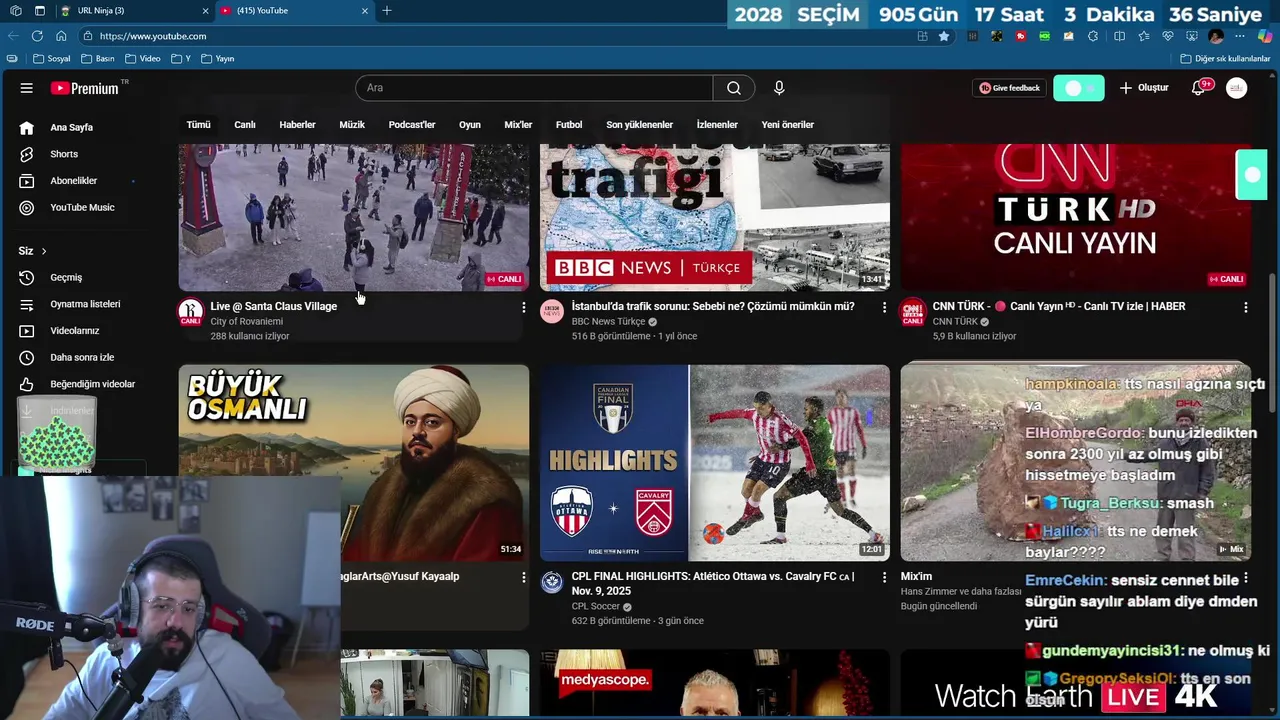
Task: Open Diğer sık kullanılanlar favorites folder
Action: (x=1225, y=59)
